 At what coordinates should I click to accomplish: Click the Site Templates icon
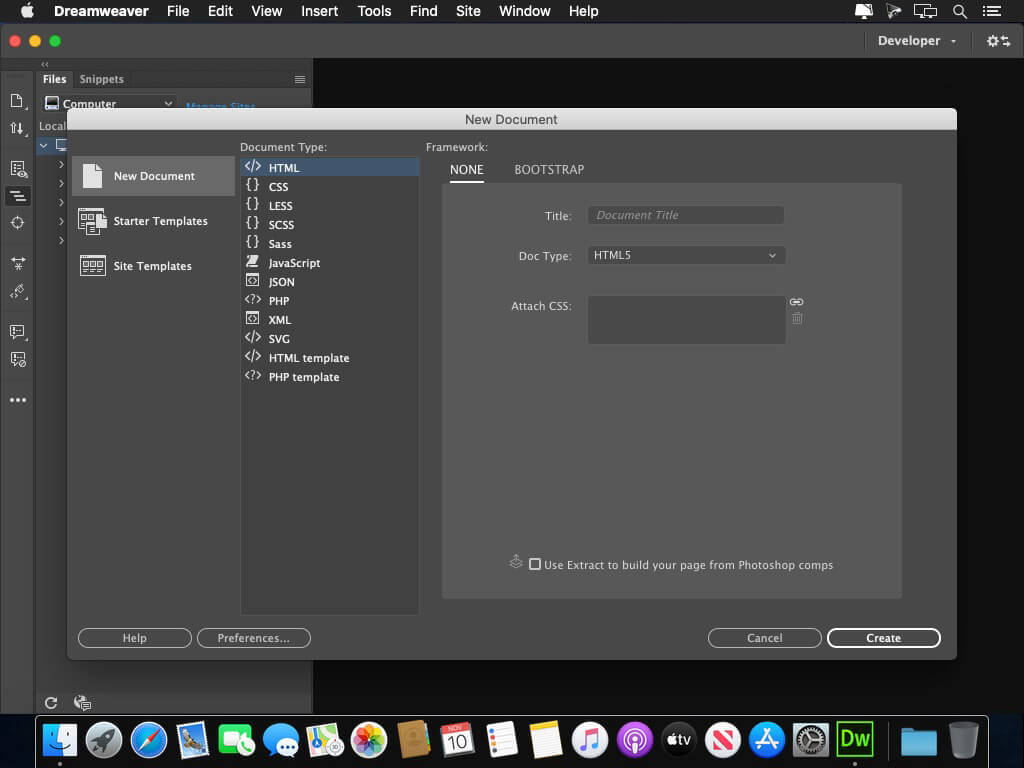[92, 266]
